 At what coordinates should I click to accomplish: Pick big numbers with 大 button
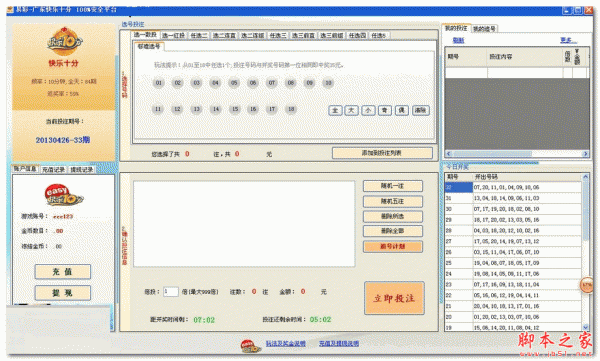[351, 110]
